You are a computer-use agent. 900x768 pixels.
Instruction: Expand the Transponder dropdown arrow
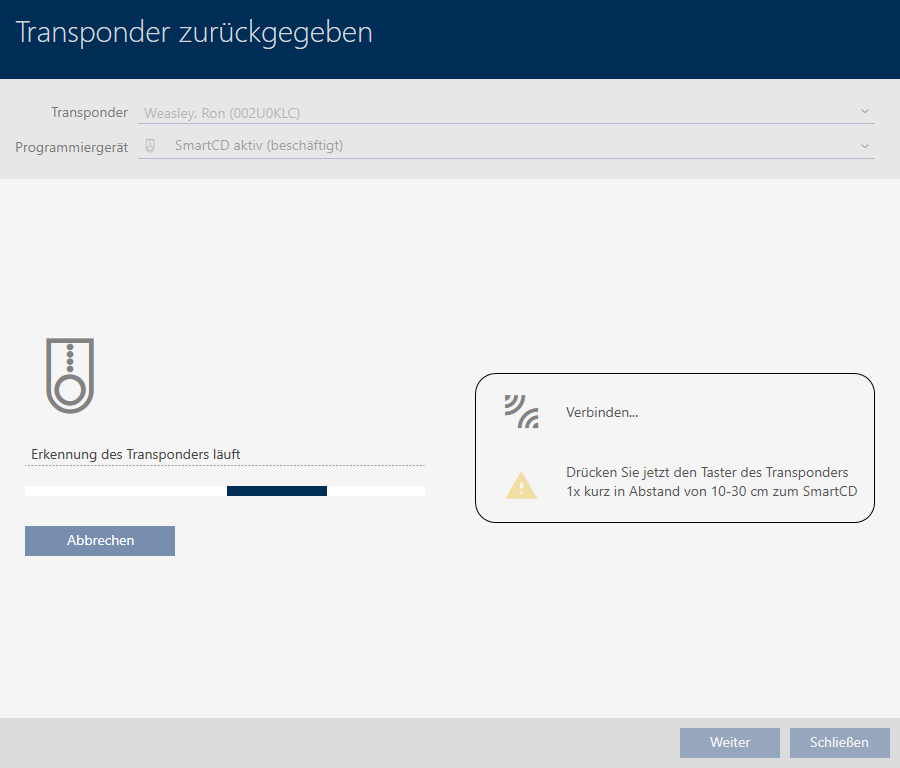(864, 112)
